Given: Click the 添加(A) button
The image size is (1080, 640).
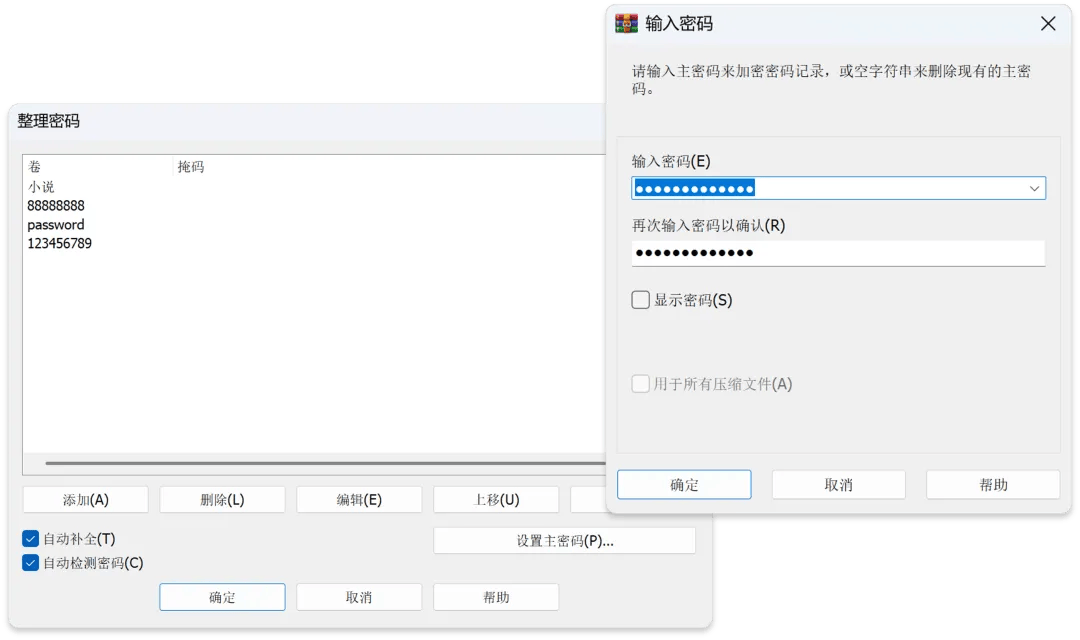Looking at the screenshot, I should pos(85,500).
